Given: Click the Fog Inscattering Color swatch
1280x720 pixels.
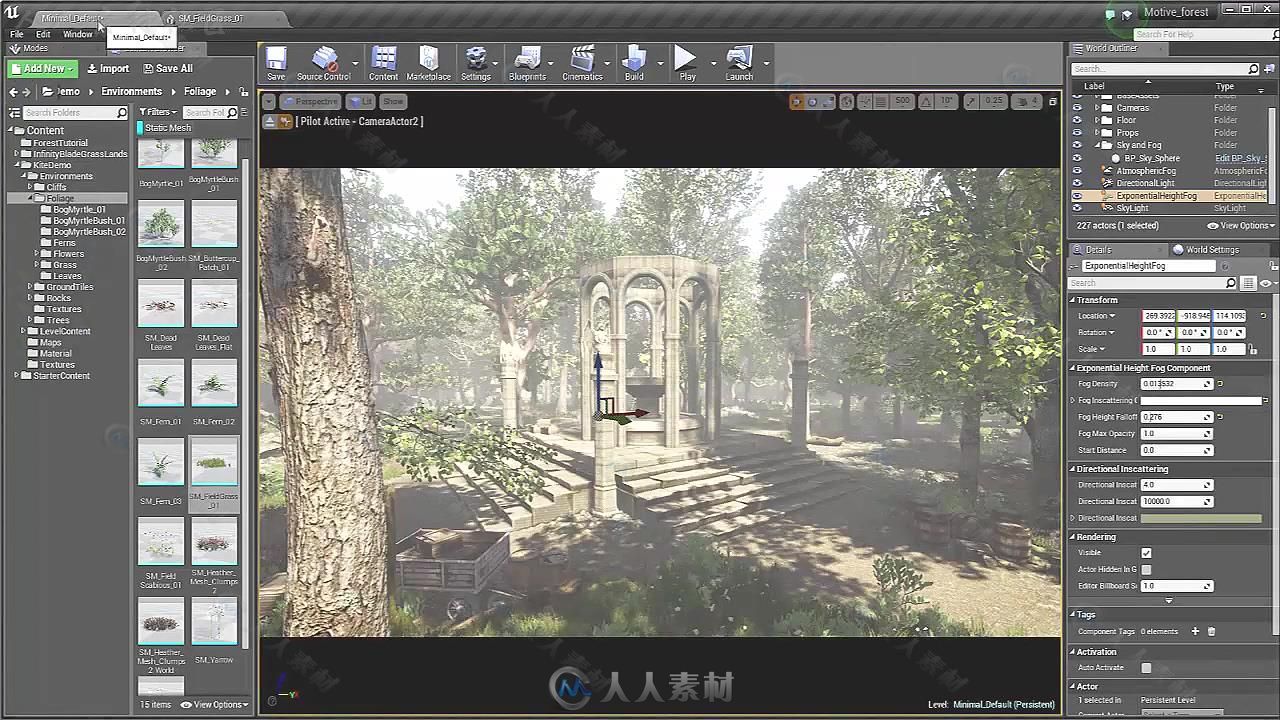Looking at the screenshot, I should pos(1200,400).
